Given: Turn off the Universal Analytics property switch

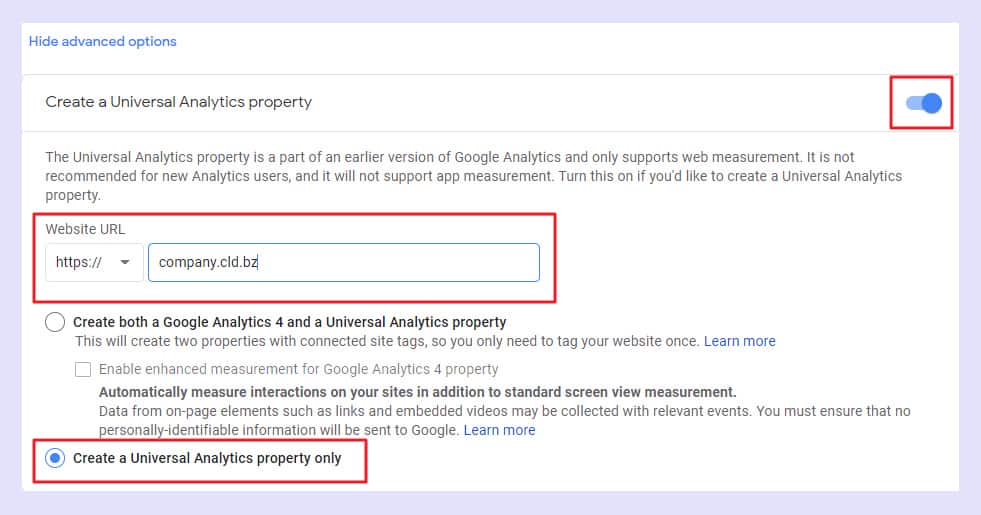Looking at the screenshot, I should (x=923, y=103).
